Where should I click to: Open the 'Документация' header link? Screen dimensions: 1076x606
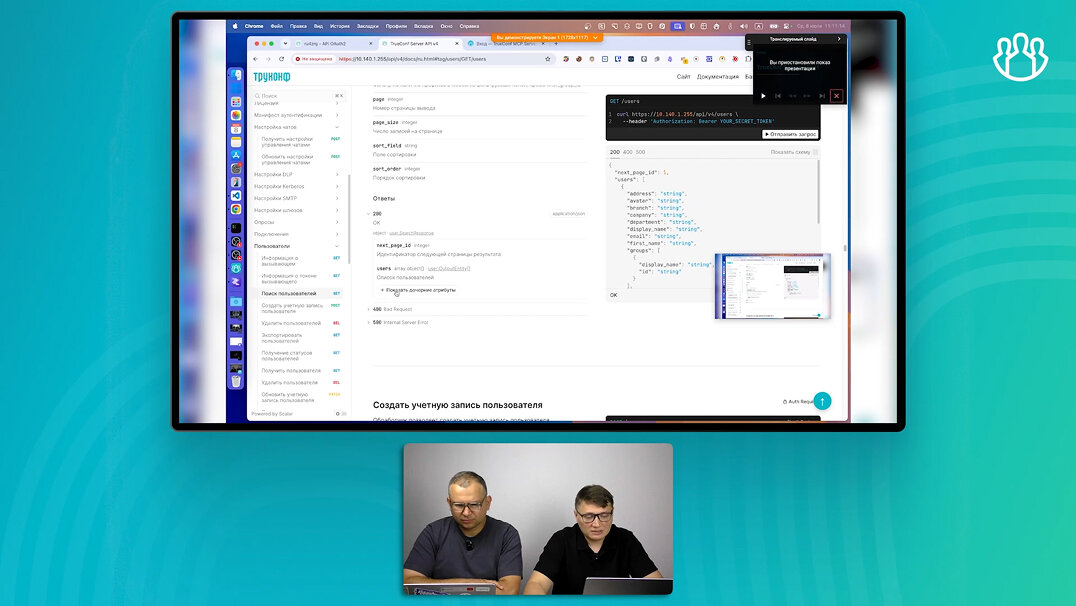[x=718, y=76]
